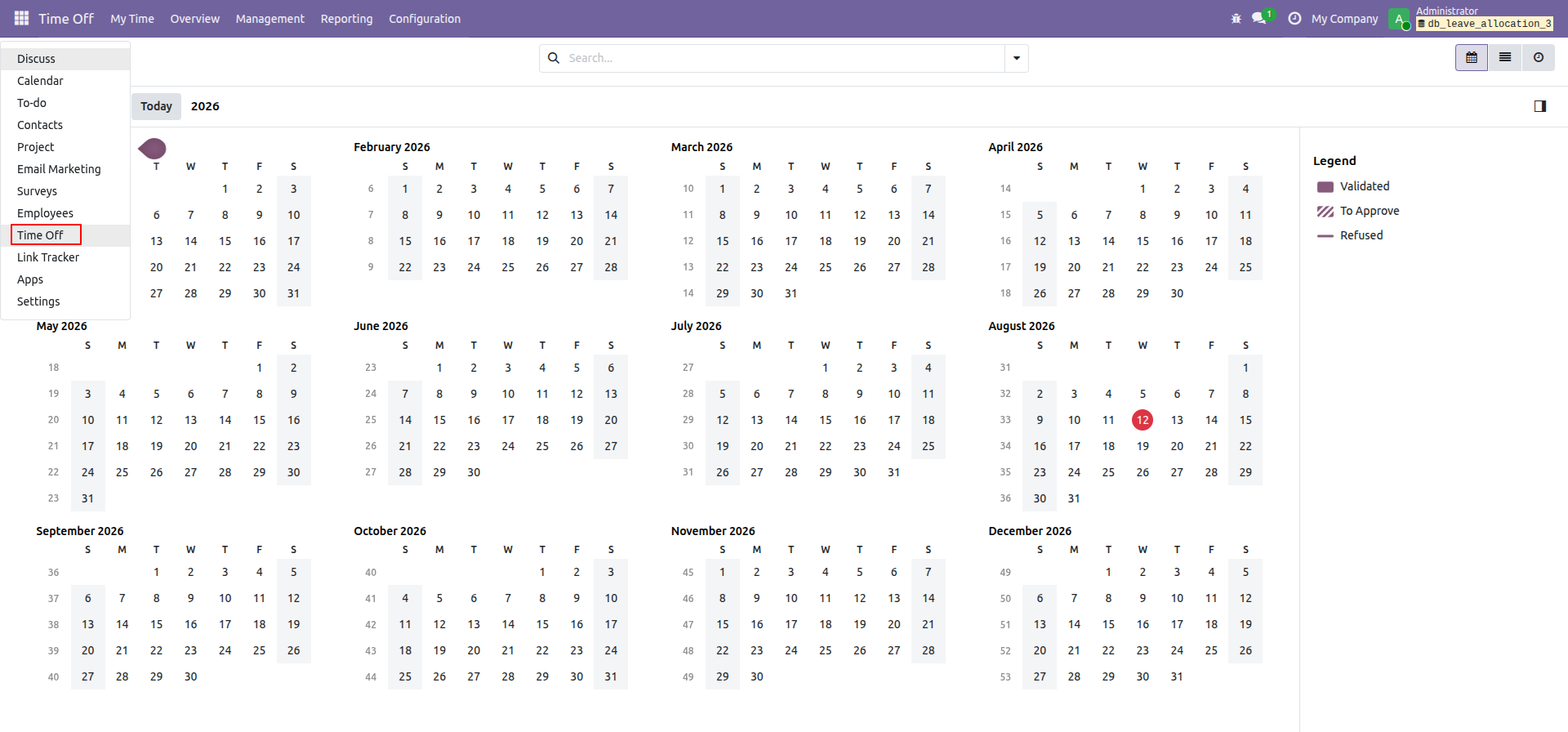Open To-do from the apps menu
This screenshot has width=1568, height=732.
tap(65, 103)
